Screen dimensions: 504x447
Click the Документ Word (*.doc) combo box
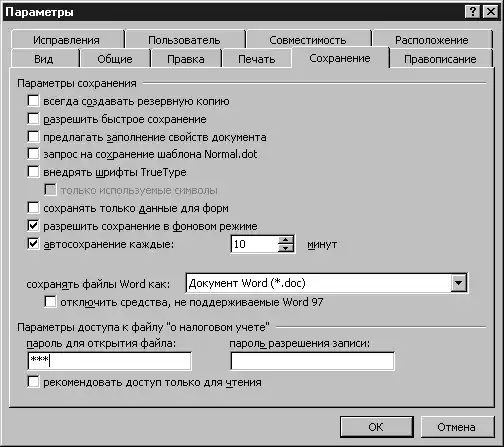[x=326, y=283]
